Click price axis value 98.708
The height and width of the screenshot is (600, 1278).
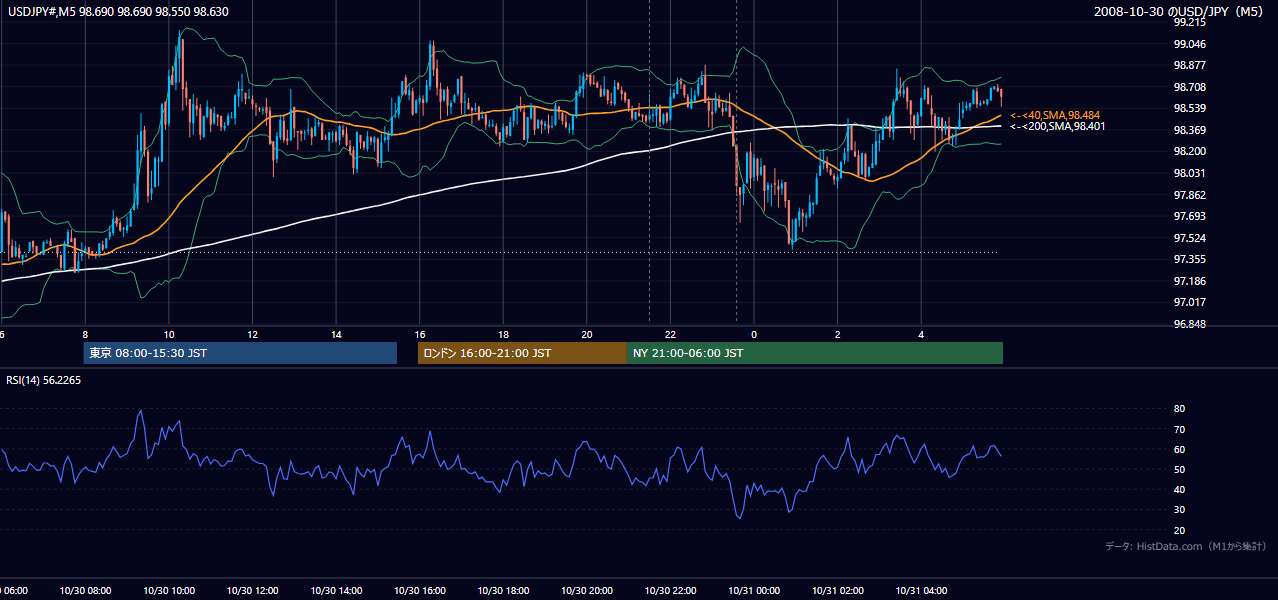click(x=1189, y=87)
